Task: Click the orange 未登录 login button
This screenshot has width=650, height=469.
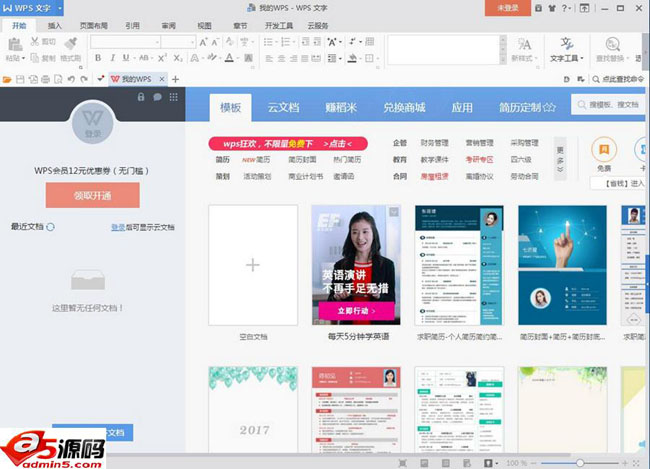Action: tap(508, 8)
